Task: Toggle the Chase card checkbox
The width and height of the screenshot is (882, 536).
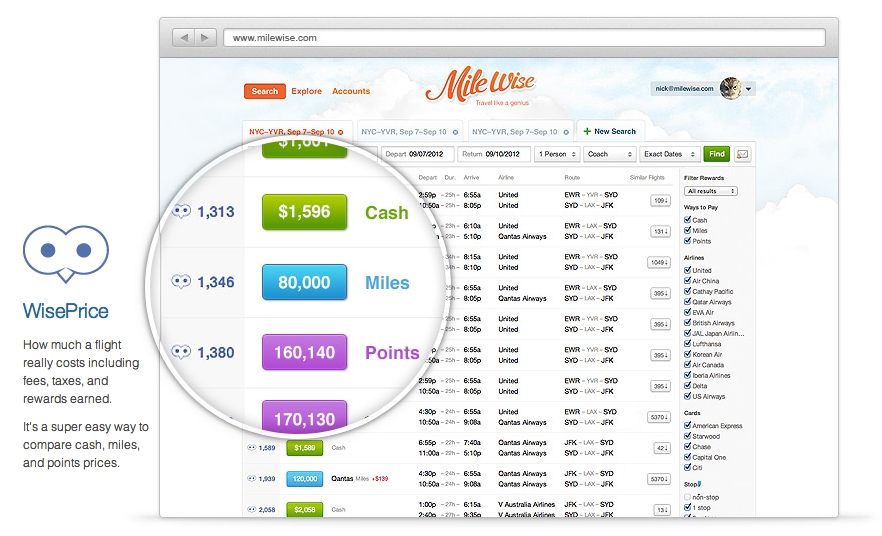Action: tap(687, 446)
